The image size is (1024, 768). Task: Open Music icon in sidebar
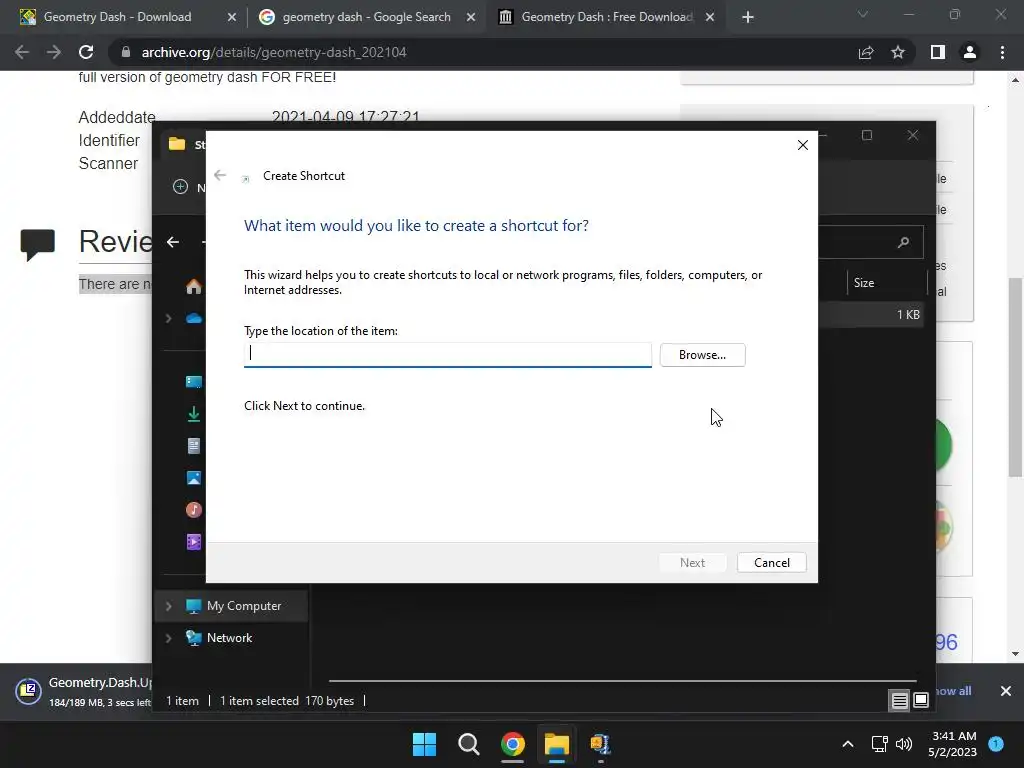point(194,510)
